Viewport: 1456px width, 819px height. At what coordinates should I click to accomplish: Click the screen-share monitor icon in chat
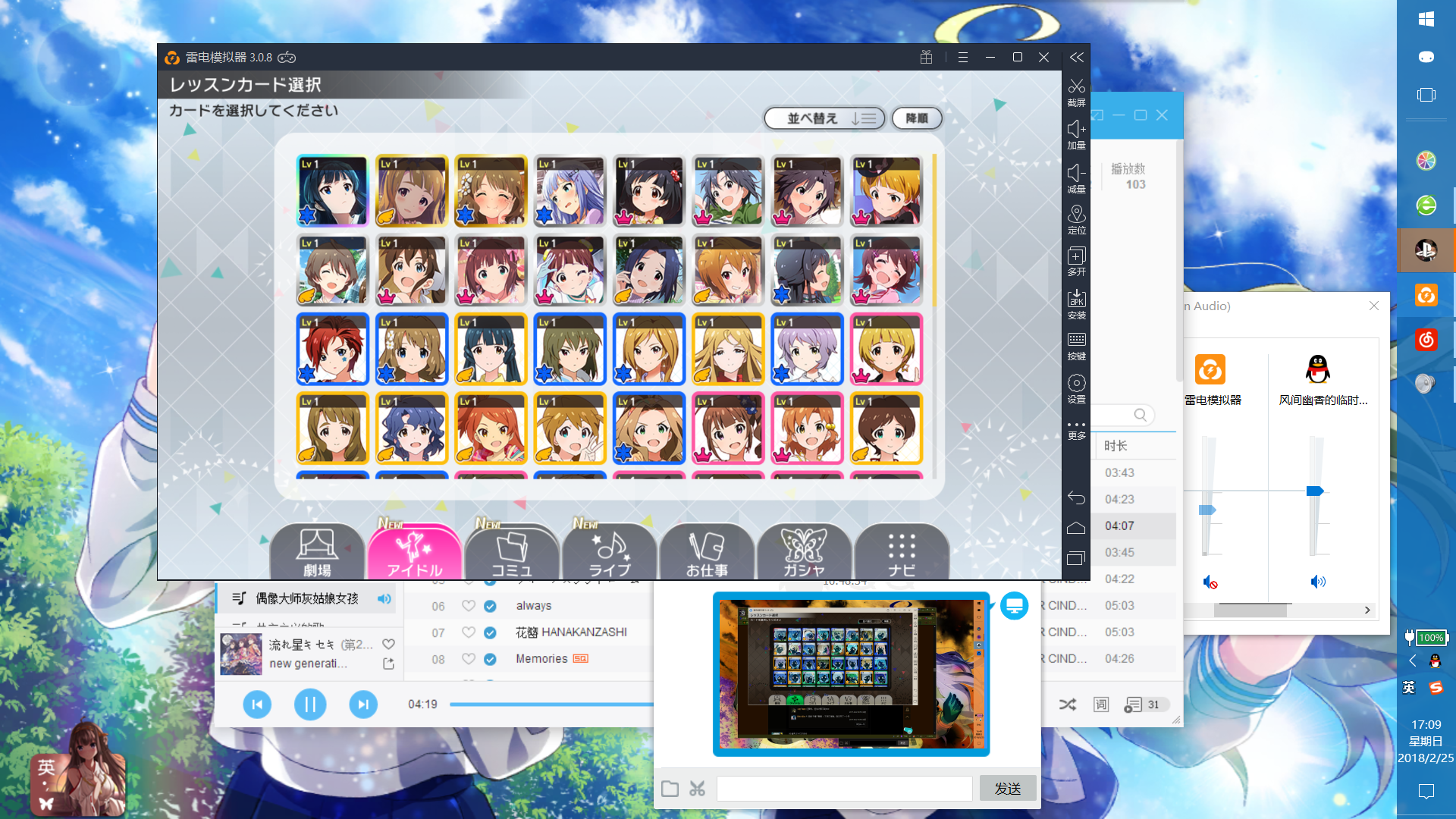(1014, 606)
